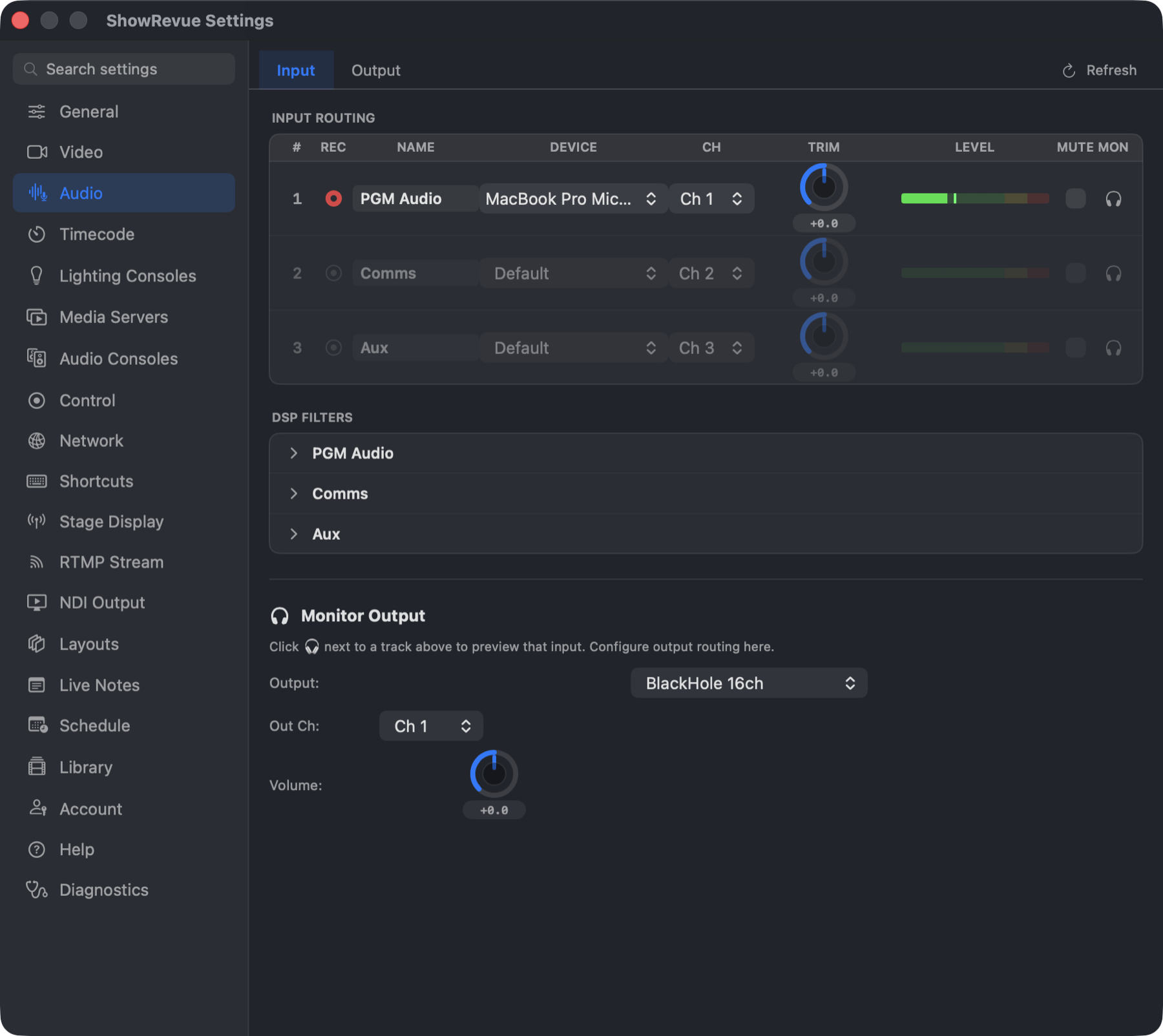
Task: Open Shortcuts via its keyboard icon
Action: (x=37, y=481)
